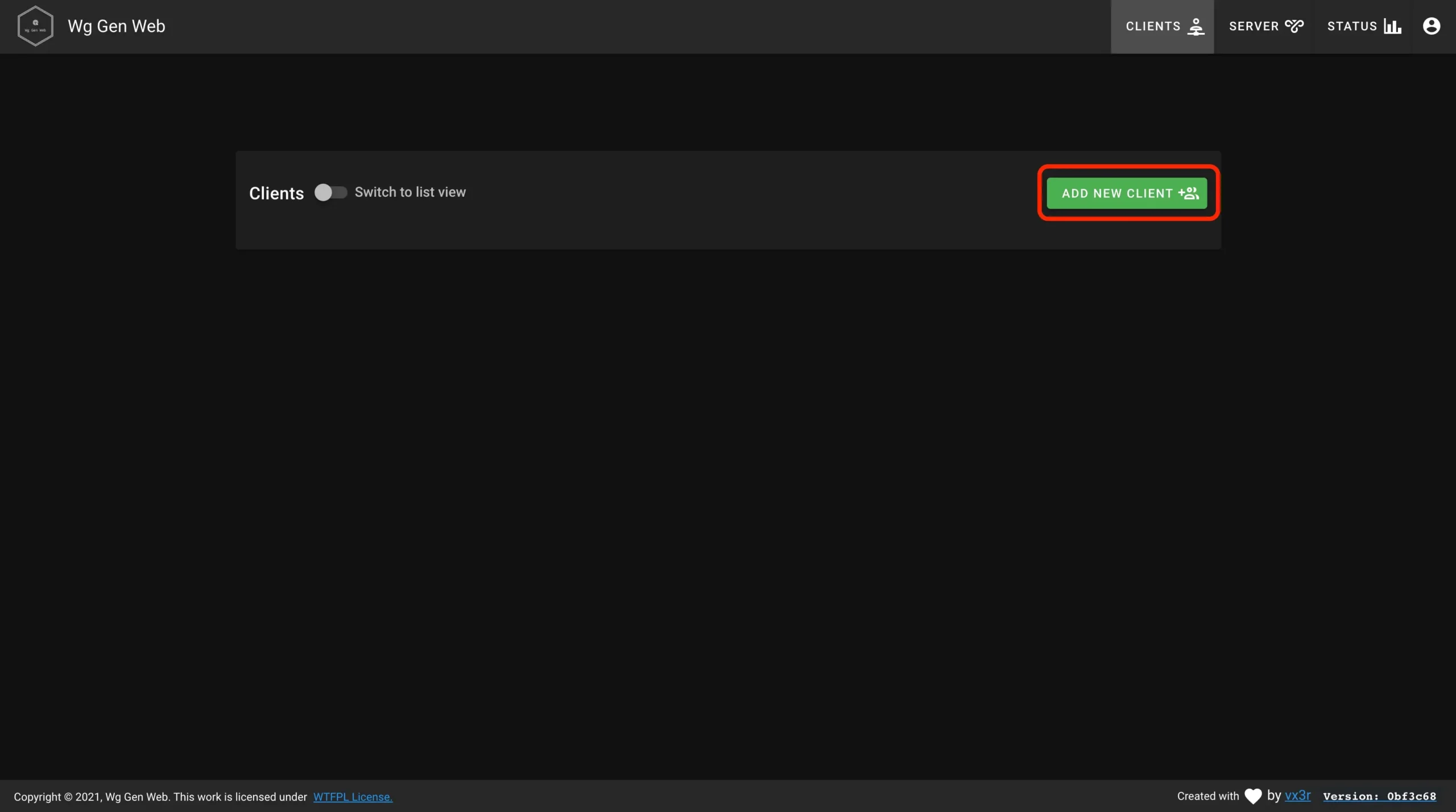Screen dimensions: 1456x812
Task: Open the user account profile icon
Action: coord(1431,26)
